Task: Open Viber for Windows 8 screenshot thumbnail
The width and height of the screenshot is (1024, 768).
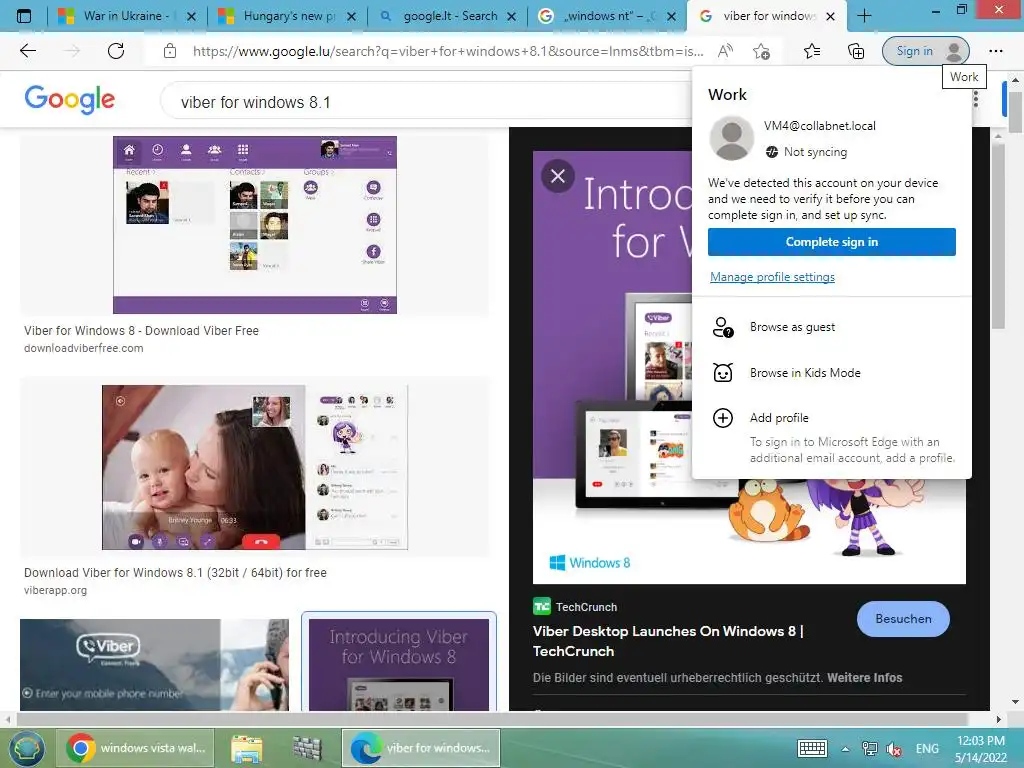Action: pos(255,225)
